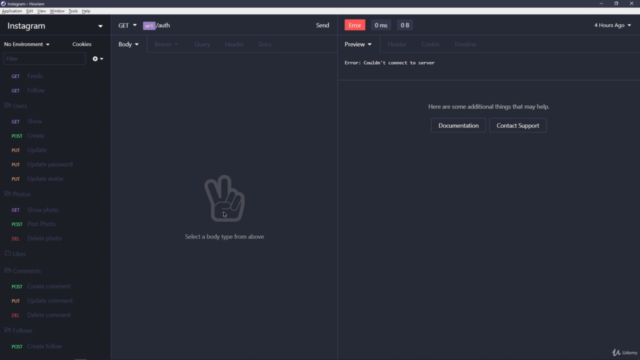Open the create request plus dropdown

[98, 59]
